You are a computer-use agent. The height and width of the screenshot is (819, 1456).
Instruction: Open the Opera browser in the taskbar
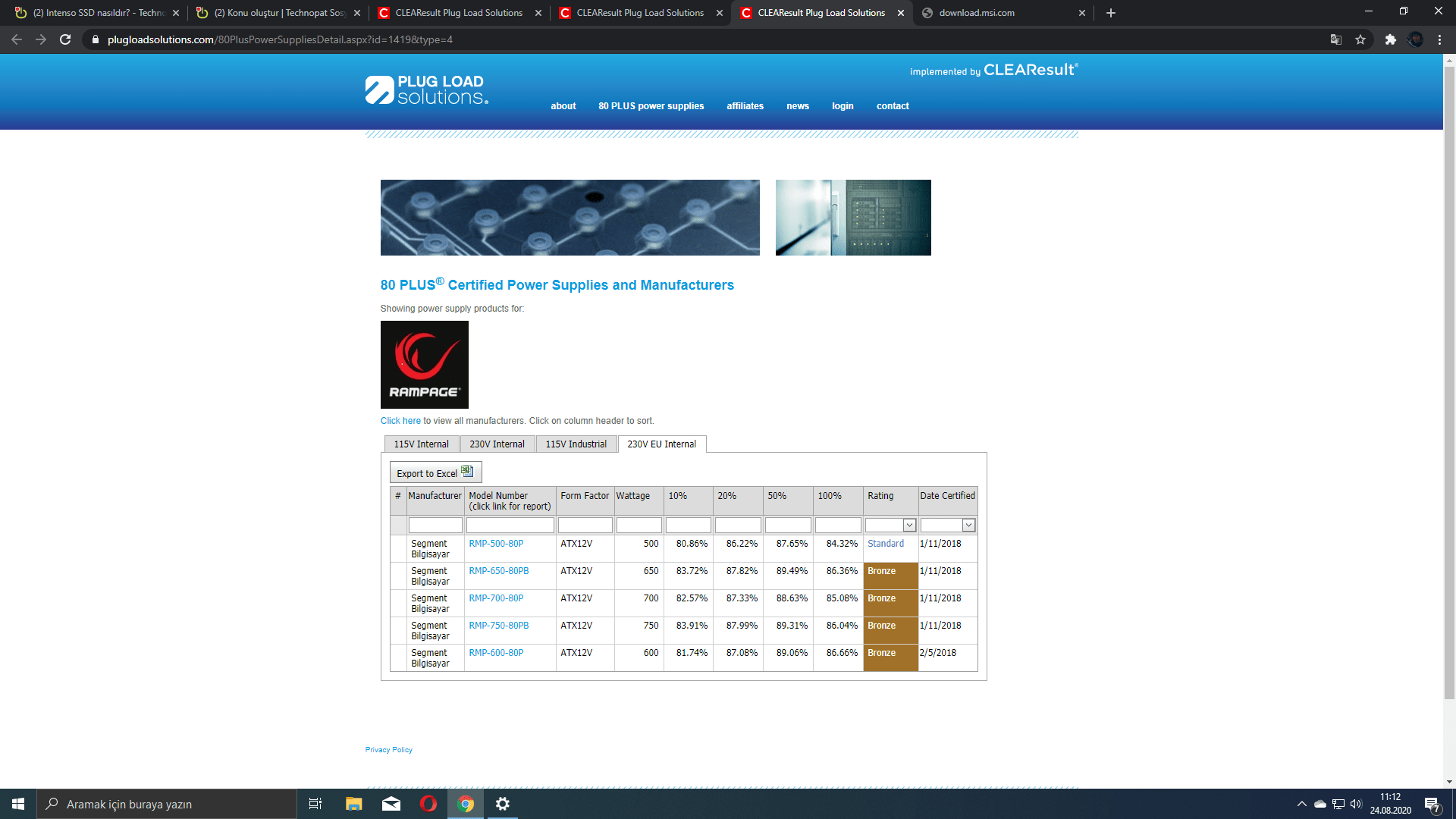[428, 804]
